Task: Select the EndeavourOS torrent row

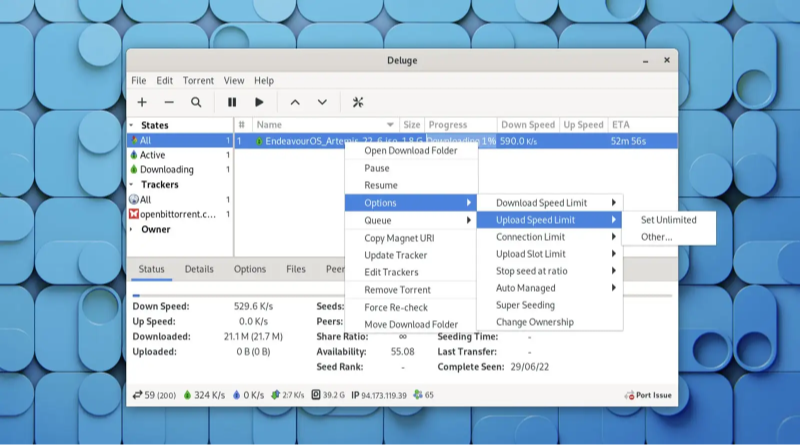Action: [x=456, y=141]
